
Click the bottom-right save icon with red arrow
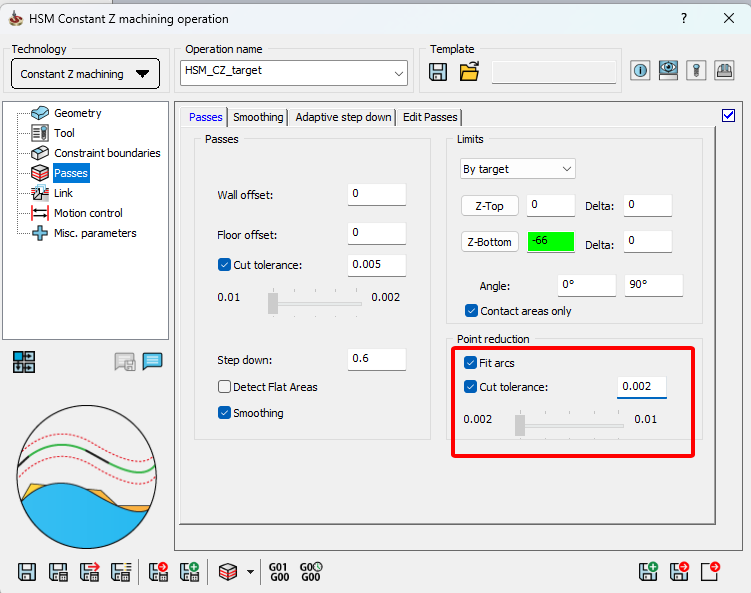click(x=679, y=571)
